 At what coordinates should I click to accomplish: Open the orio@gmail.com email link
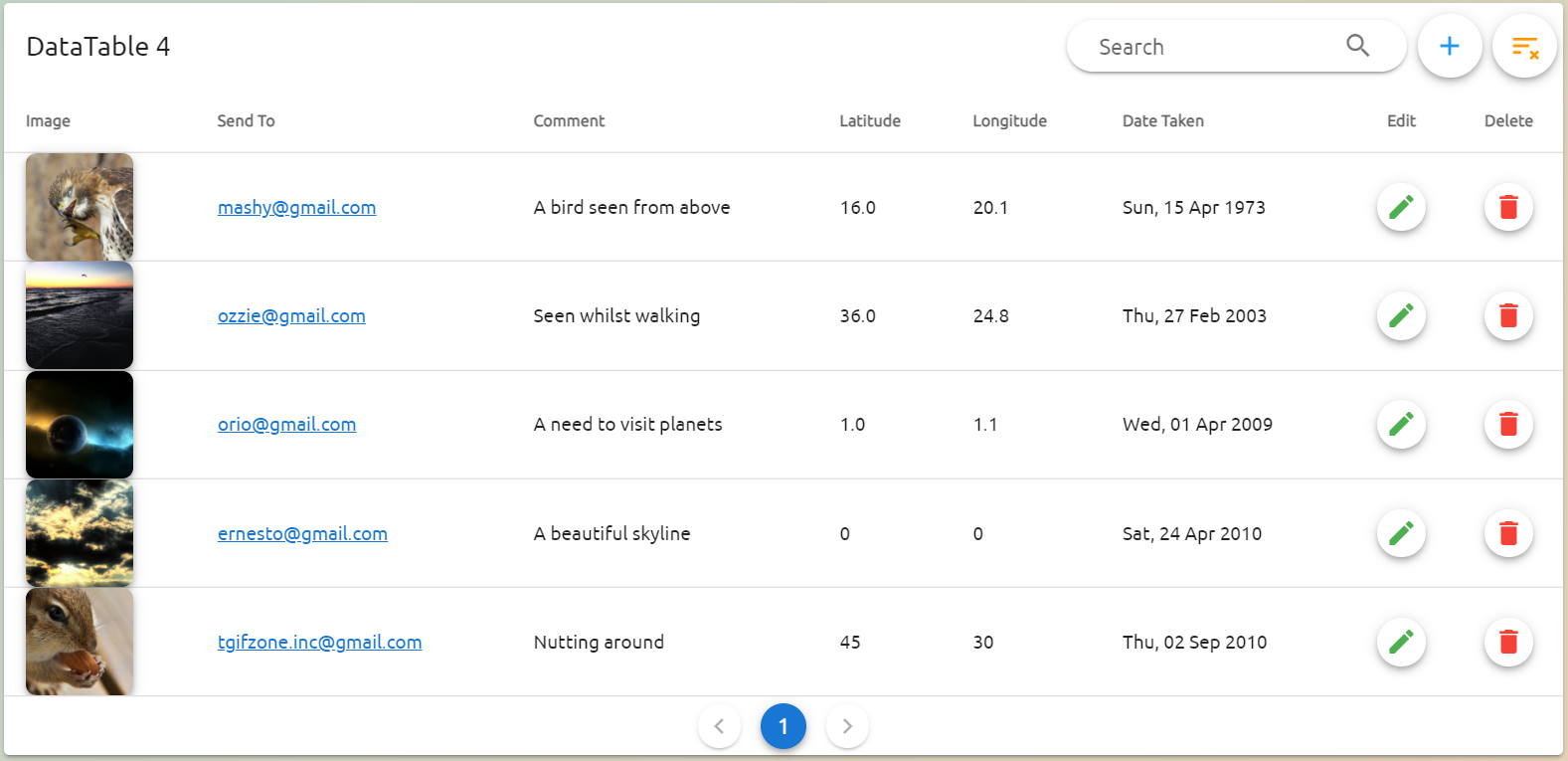pos(286,424)
